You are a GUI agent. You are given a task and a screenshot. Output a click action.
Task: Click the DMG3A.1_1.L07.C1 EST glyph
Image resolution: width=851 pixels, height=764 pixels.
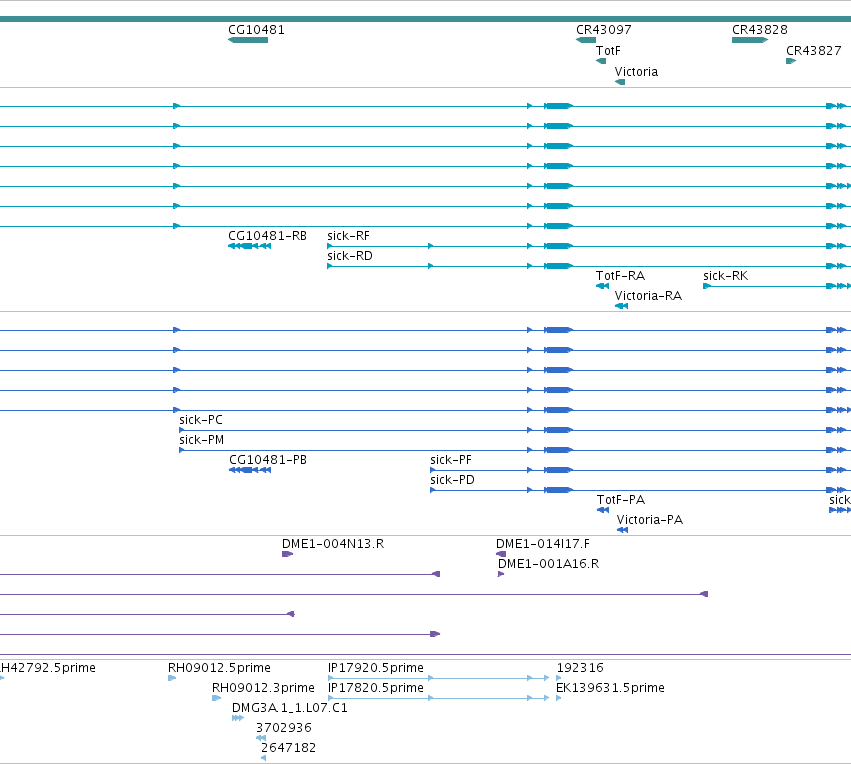click(x=238, y=718)
